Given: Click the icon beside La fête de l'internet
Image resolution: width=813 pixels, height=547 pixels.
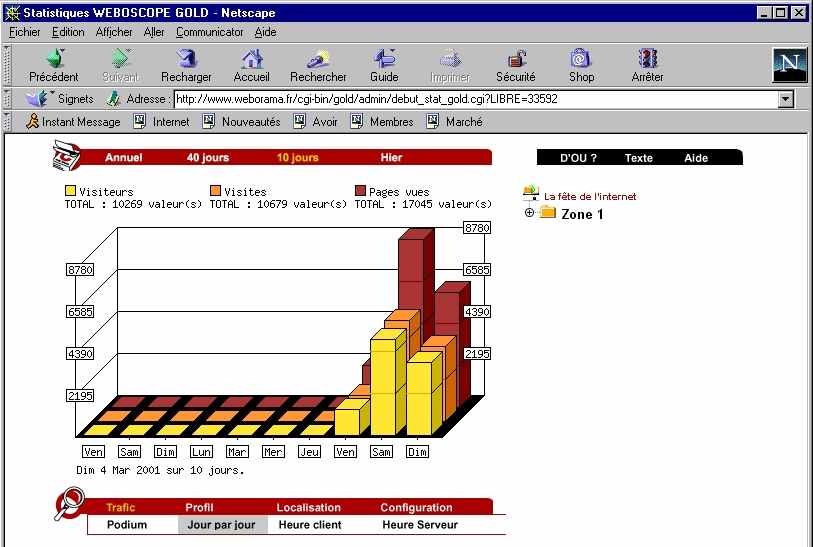Looking at the screenshot, I should (531, 193).
